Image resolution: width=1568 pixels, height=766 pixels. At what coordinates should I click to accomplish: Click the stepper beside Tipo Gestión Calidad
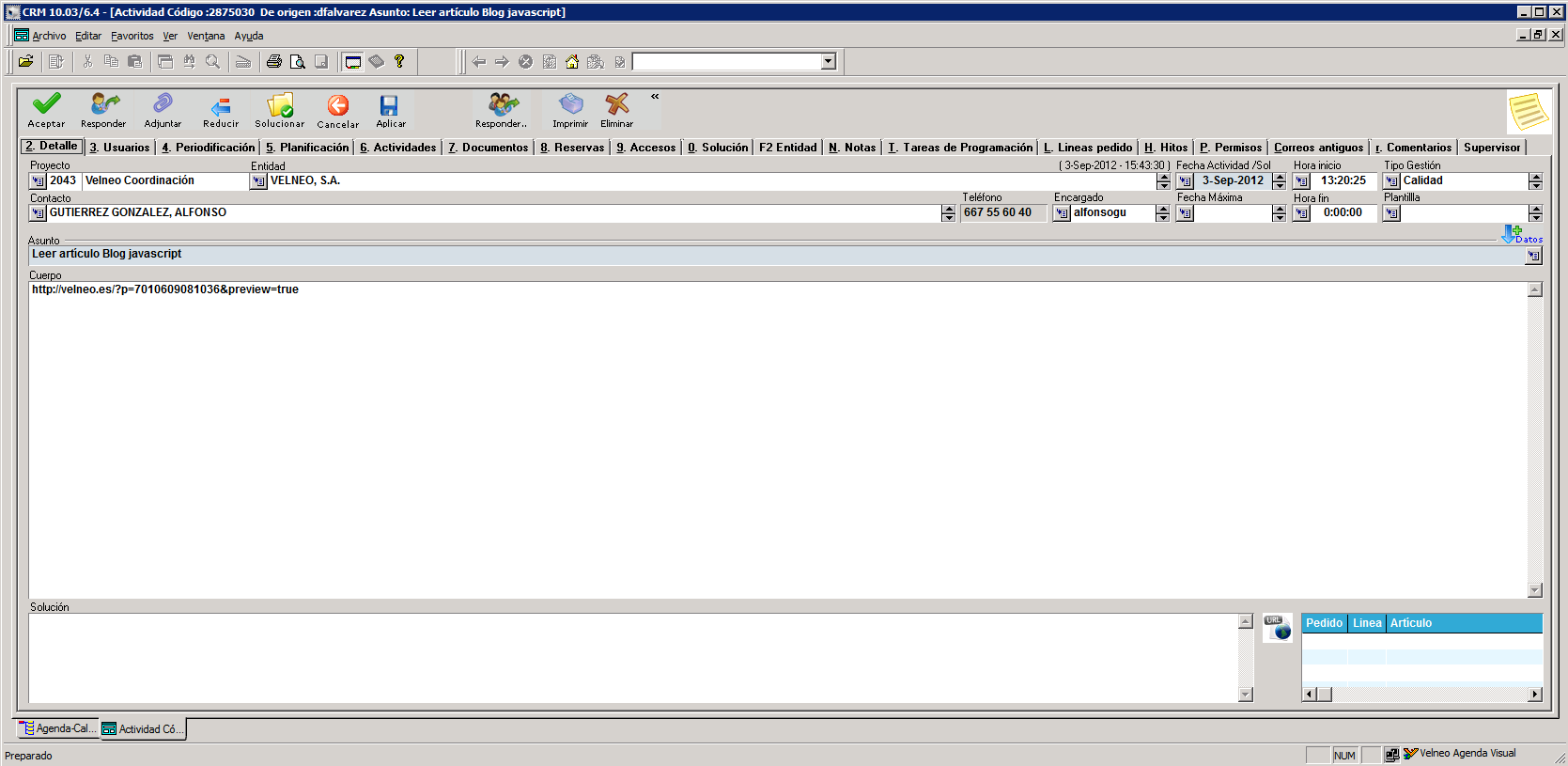pos(1535,181)
